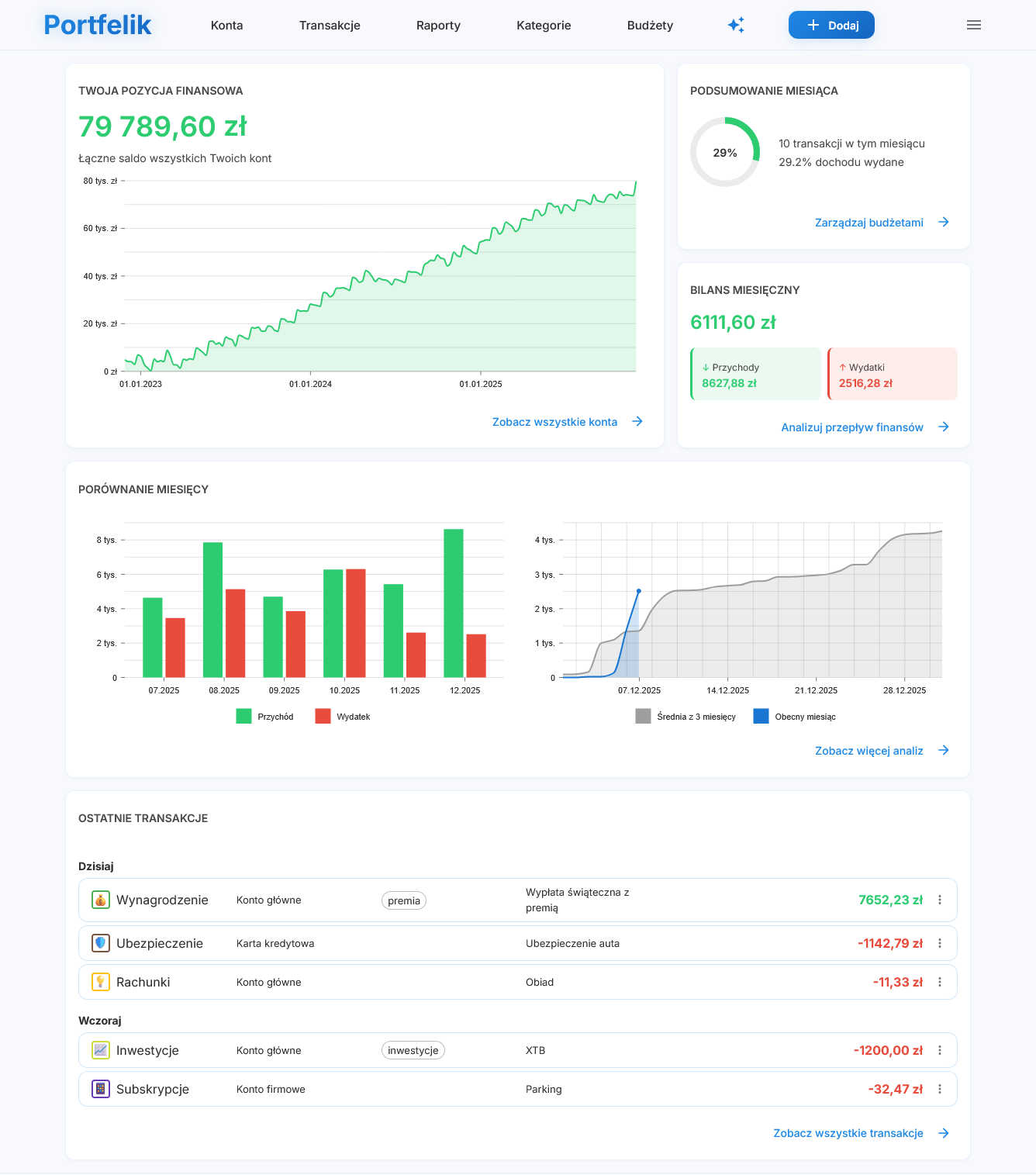Open the Transakcje menu item
Viewport: 1036px width, 1175px height.
pyautogui.click(x=330, y=25)
